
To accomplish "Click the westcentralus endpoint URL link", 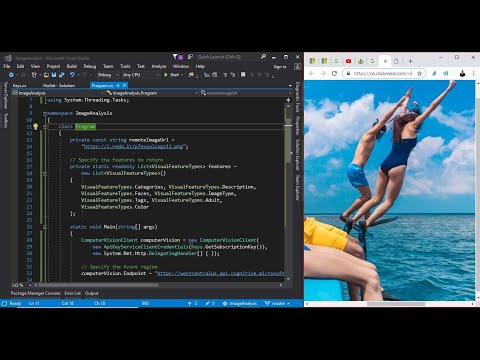I will 220,273.
